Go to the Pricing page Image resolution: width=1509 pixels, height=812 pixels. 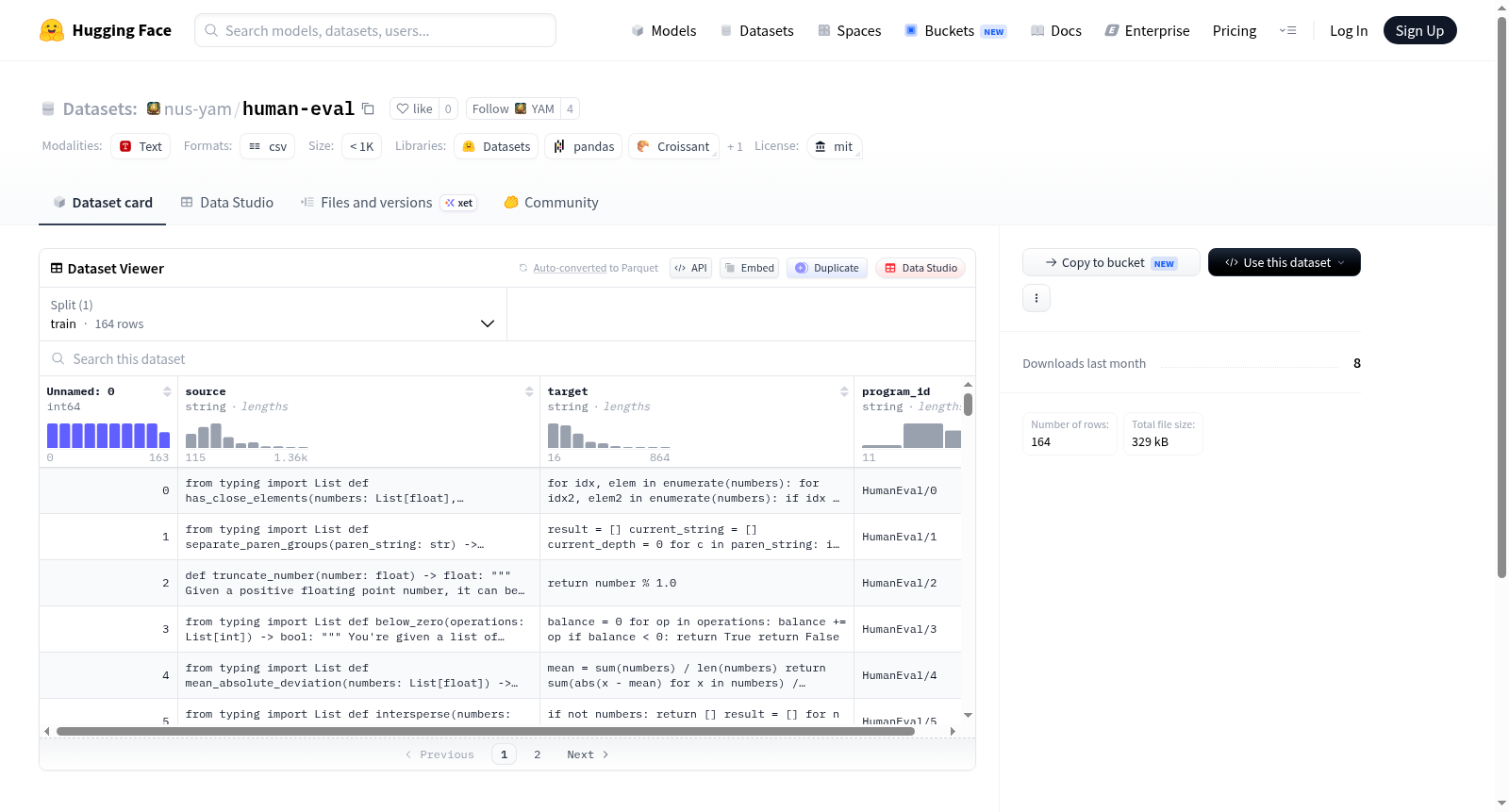pyautogui.click(x=1235, y=30)
